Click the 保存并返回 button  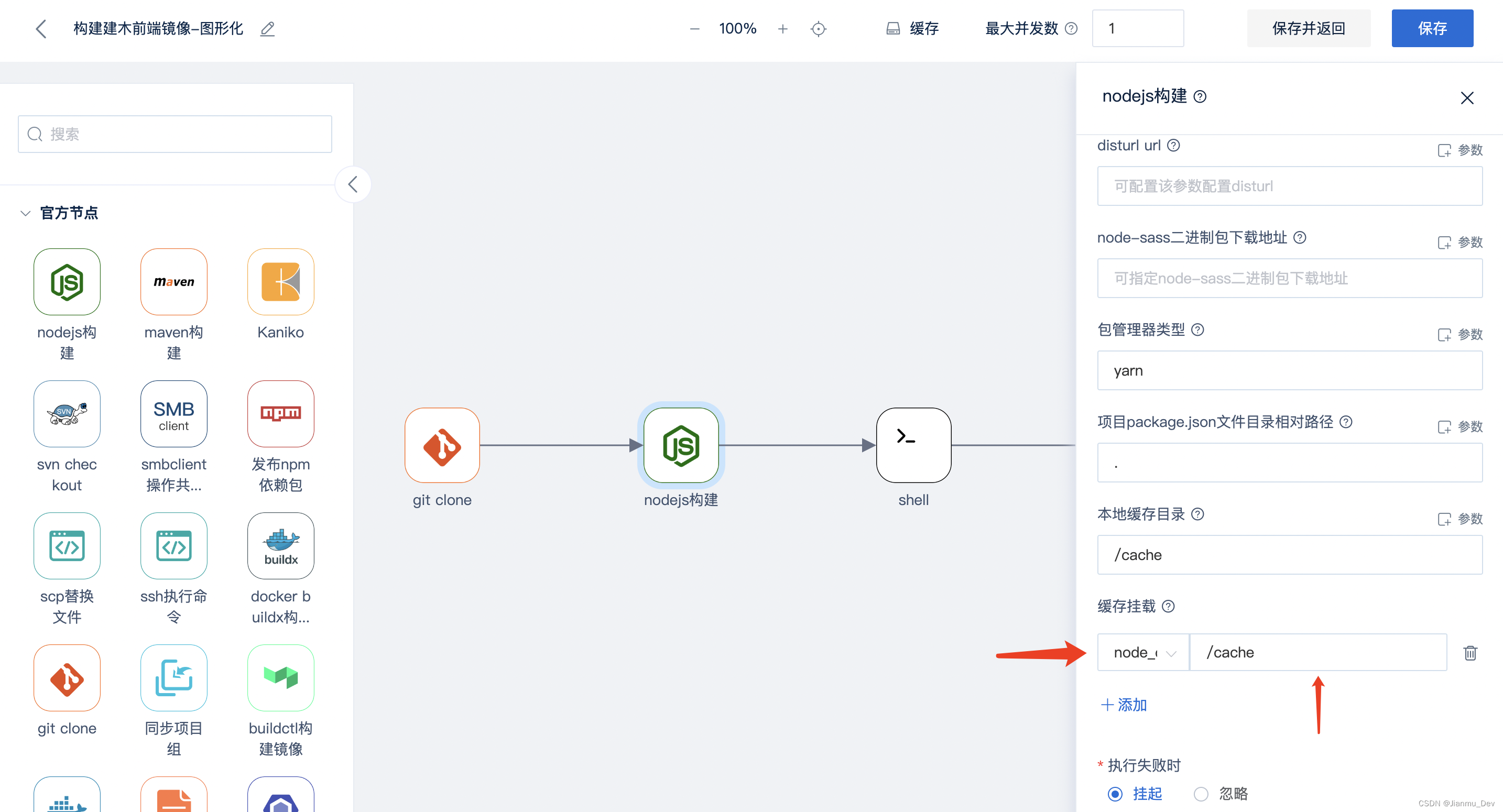pos(1309,29)
